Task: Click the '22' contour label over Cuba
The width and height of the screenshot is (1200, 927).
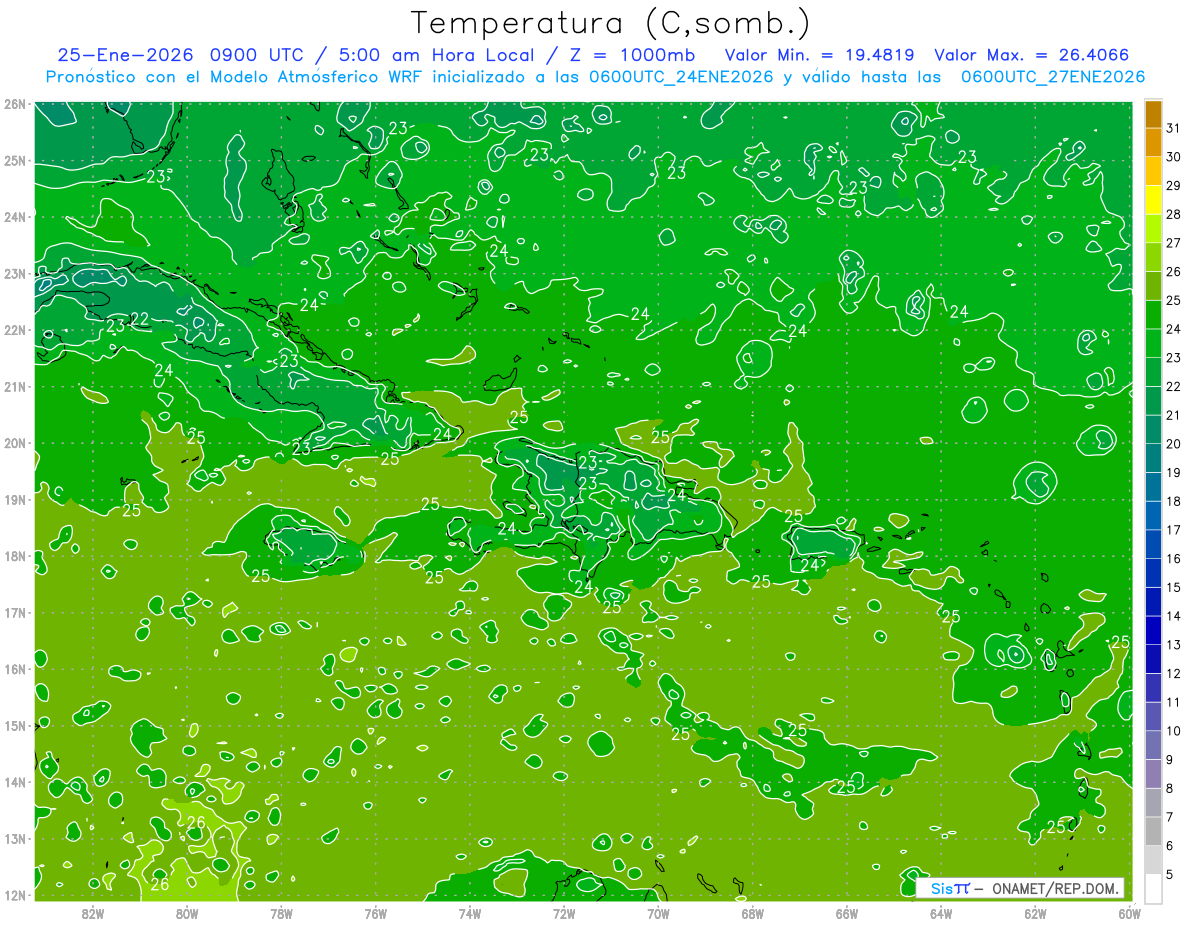Action: tap(139, 319)
